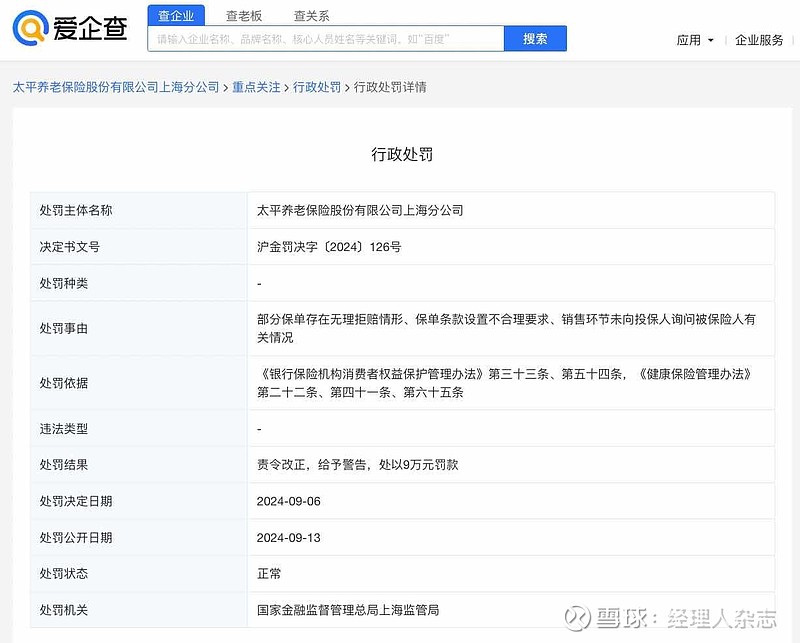Image resolution: width=800 pixels, height=643 pixels.
Task: Click the 决定书文号 label cell
Action: pyautogui.click(x=139, y=247)
